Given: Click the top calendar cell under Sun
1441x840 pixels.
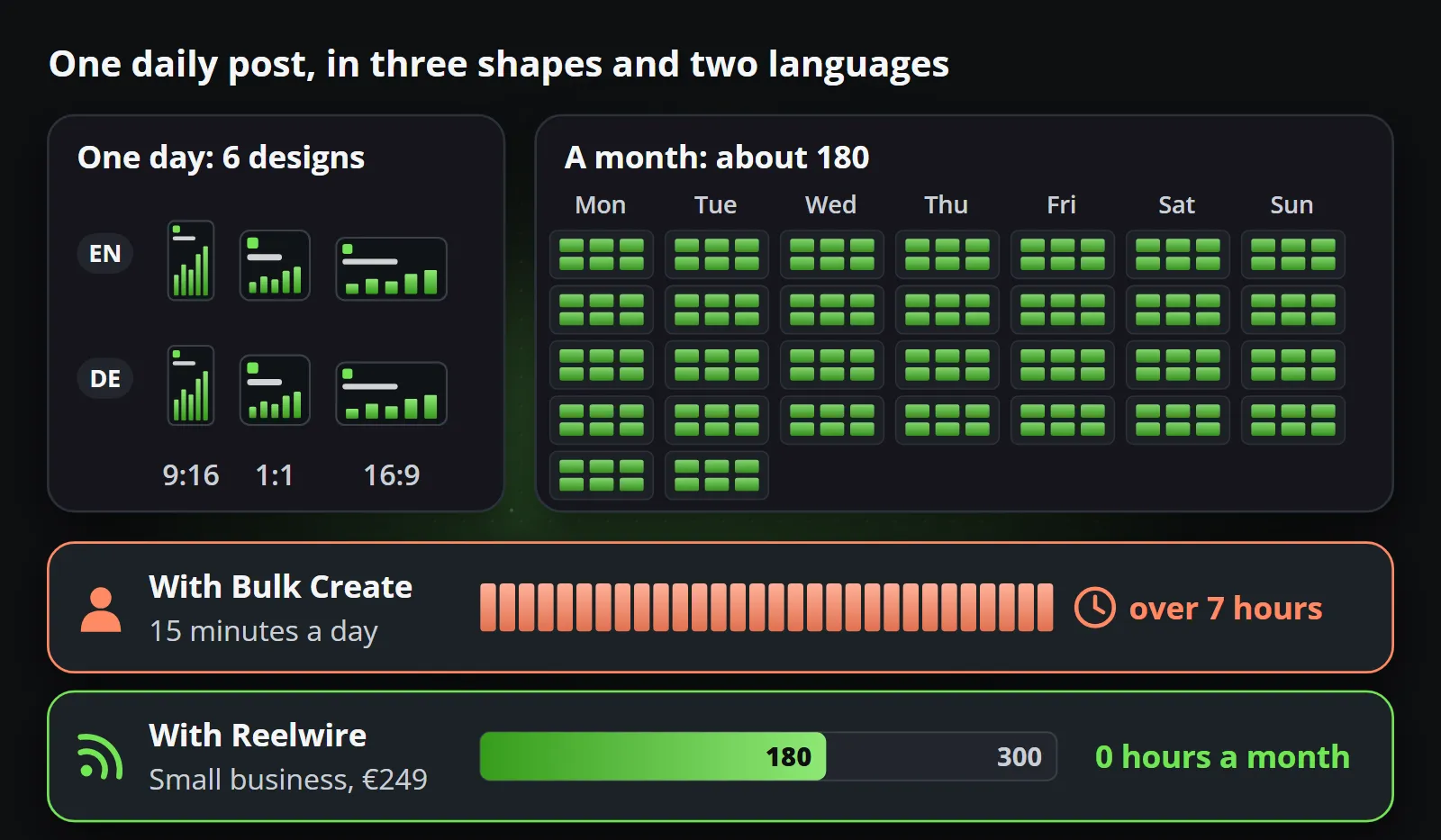Looking at the screenshot, I should pyautogui.click(x=1293, y=255).
